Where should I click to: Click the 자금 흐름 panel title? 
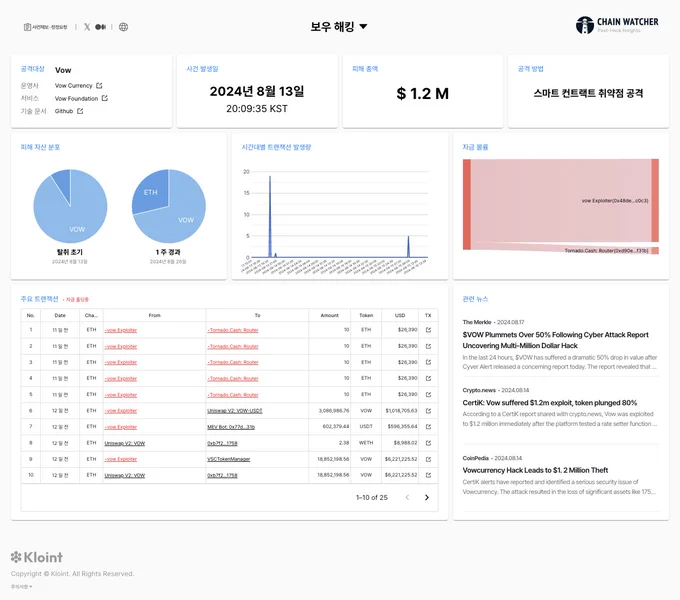(x=475, y=147)
